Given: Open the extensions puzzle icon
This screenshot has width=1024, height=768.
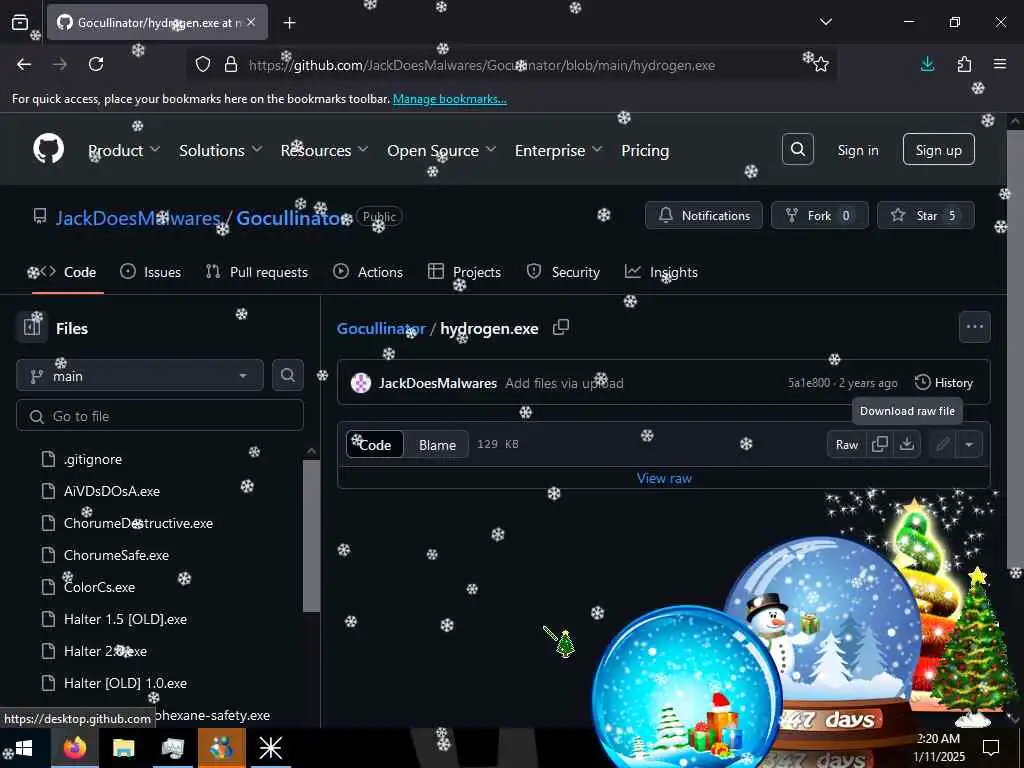Looking at the screenshot, I should point(964,64).
